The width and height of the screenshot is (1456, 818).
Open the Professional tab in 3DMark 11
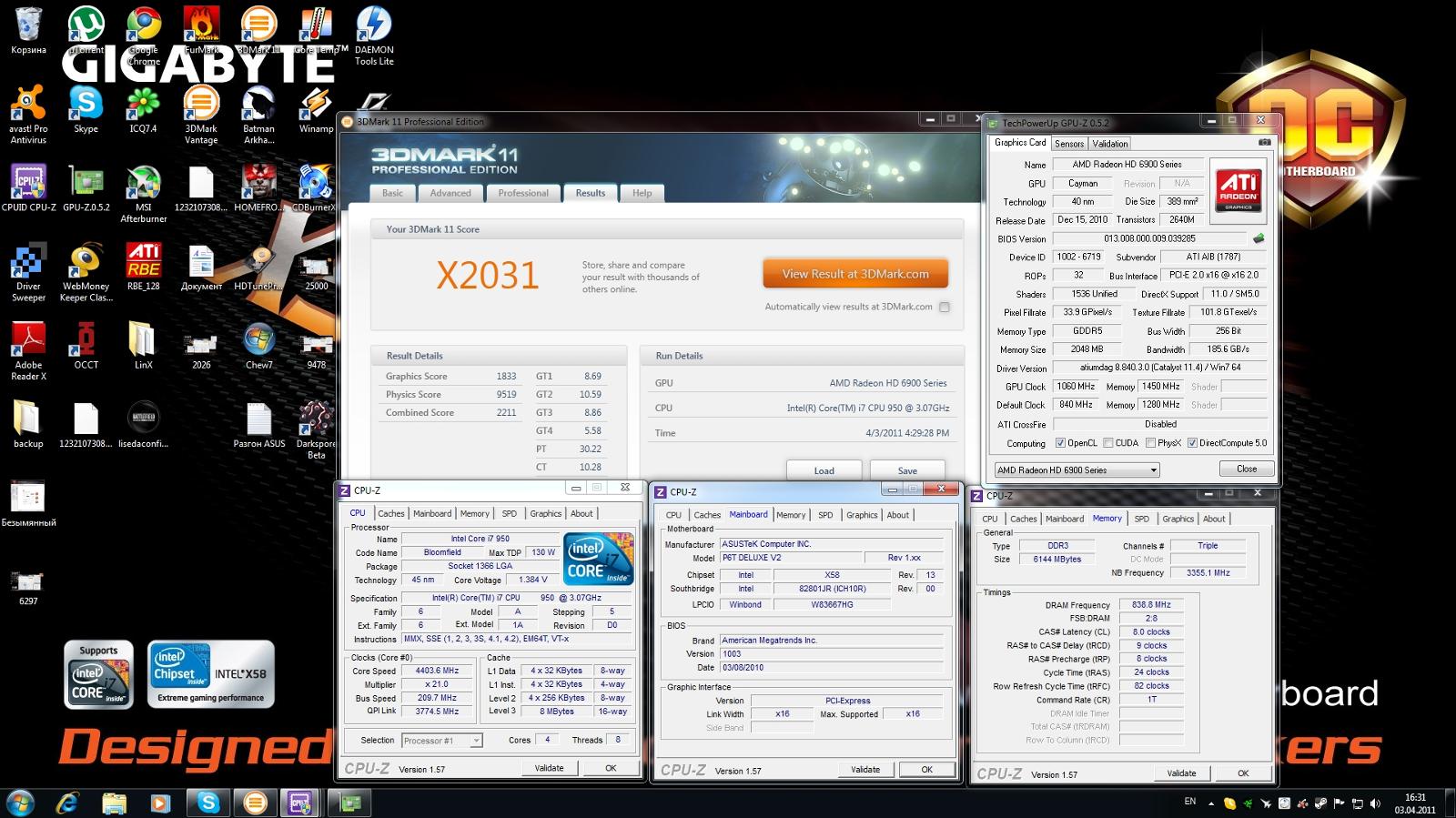pyautogui.click(x=523, y=193)
